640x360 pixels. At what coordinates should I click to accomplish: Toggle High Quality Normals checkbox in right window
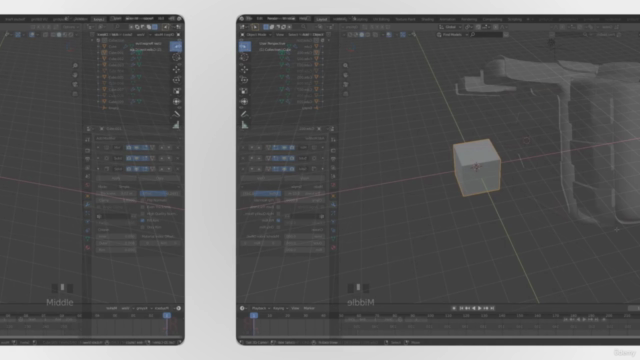(x=278, y=213)
